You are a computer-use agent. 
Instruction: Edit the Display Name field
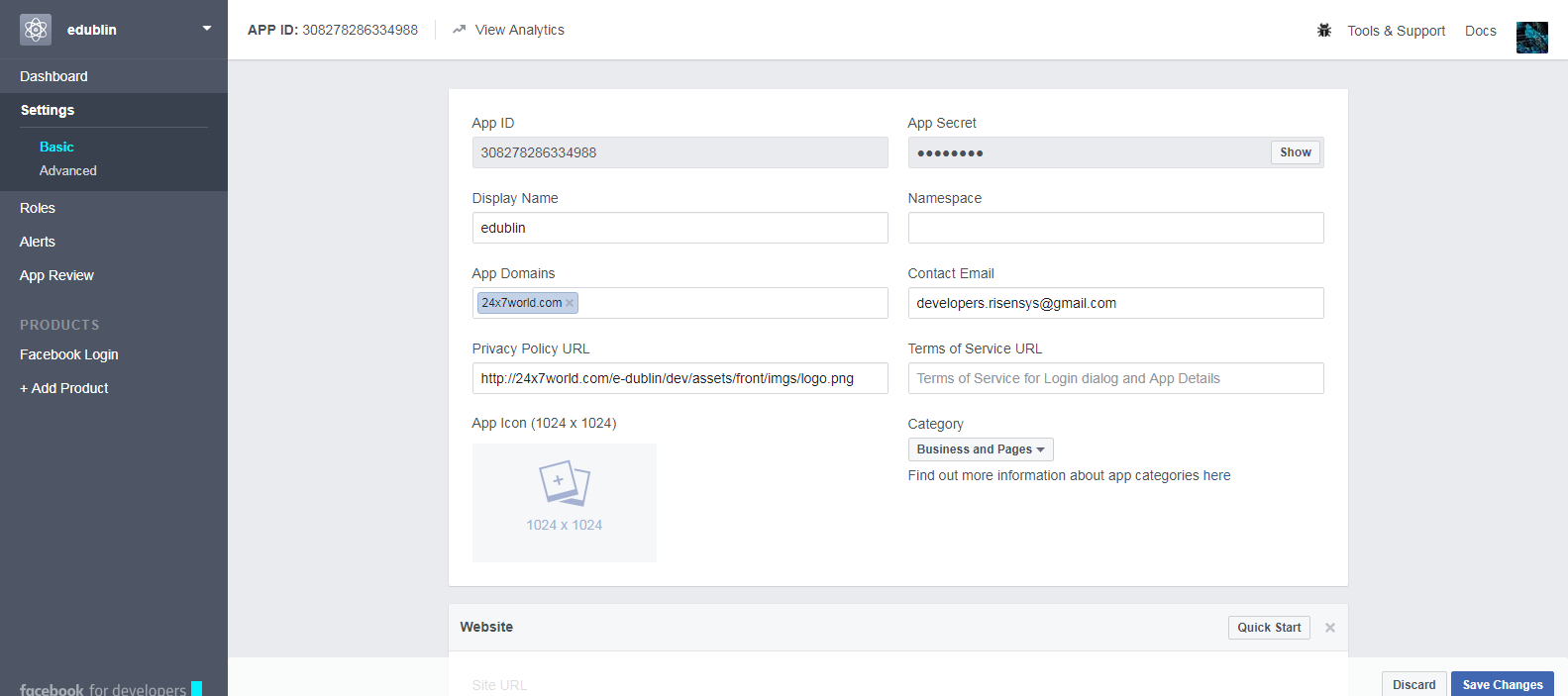coord(680,228)
